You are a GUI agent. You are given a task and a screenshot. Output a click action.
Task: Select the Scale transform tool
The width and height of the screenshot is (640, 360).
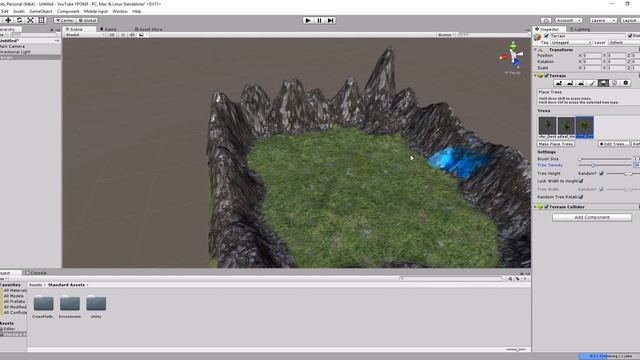pos(30,20)
